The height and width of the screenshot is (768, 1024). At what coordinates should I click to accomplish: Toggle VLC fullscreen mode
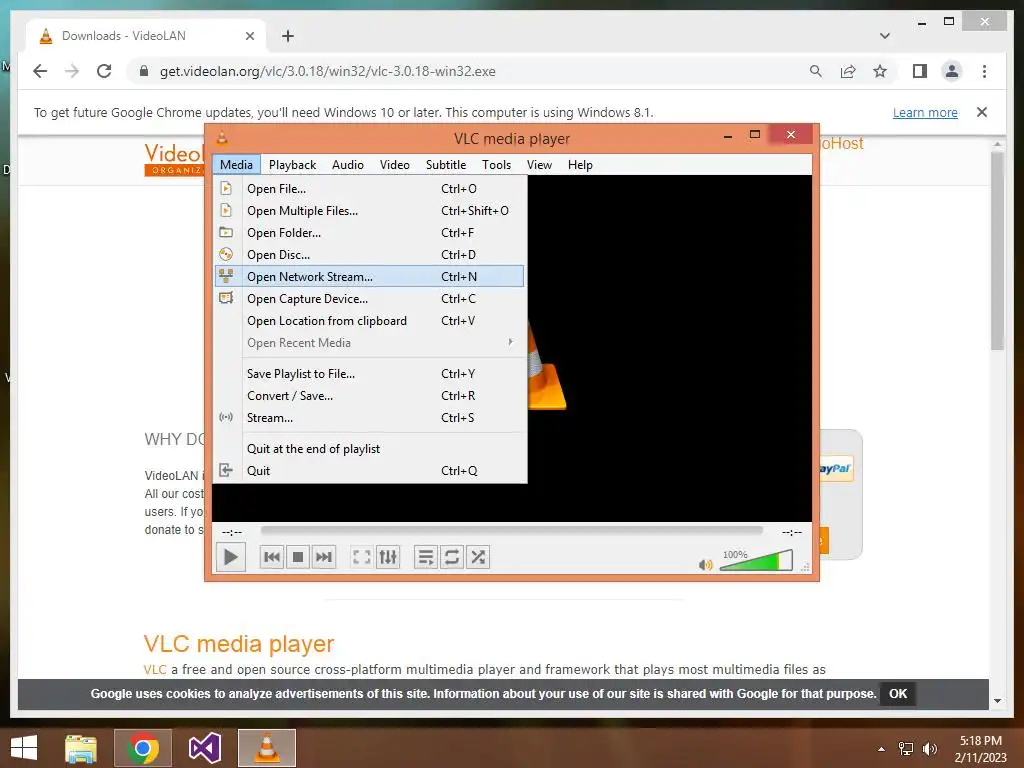[x=362, y=557]
